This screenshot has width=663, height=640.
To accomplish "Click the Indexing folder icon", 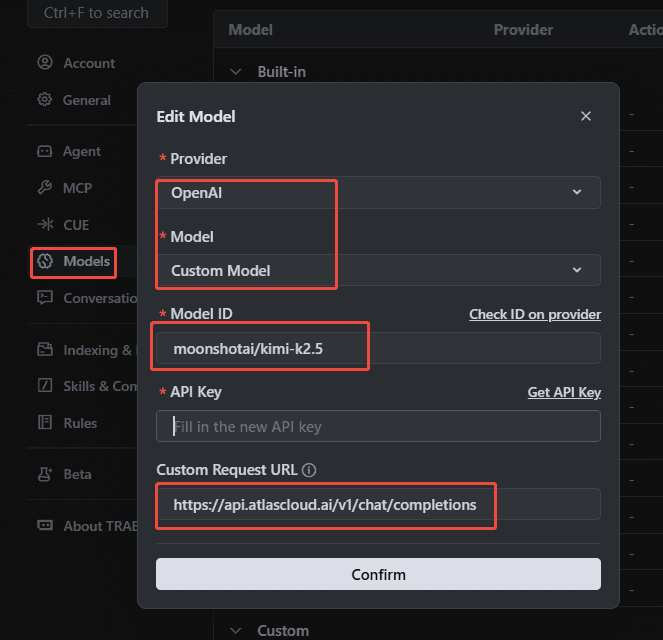I will tap(45, 349).
